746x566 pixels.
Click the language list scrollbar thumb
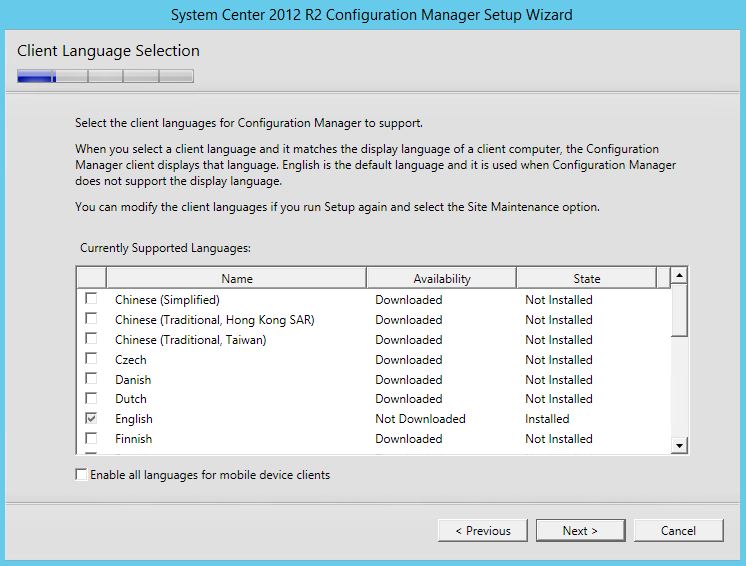click(x=679, y=310)
